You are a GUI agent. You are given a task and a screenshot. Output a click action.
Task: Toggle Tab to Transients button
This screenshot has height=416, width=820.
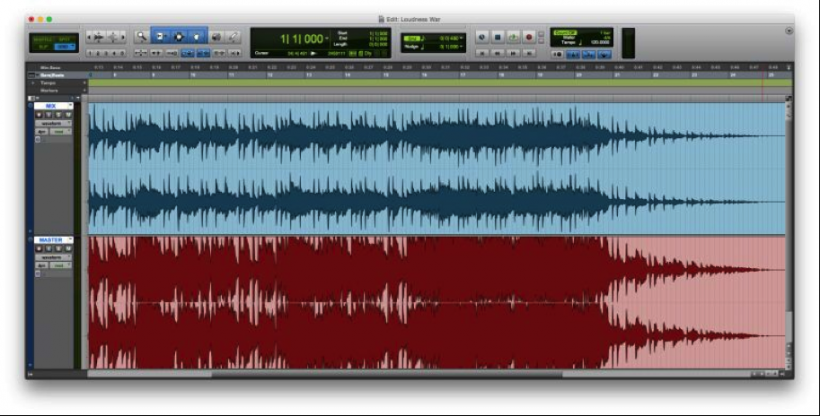(156, 53)
